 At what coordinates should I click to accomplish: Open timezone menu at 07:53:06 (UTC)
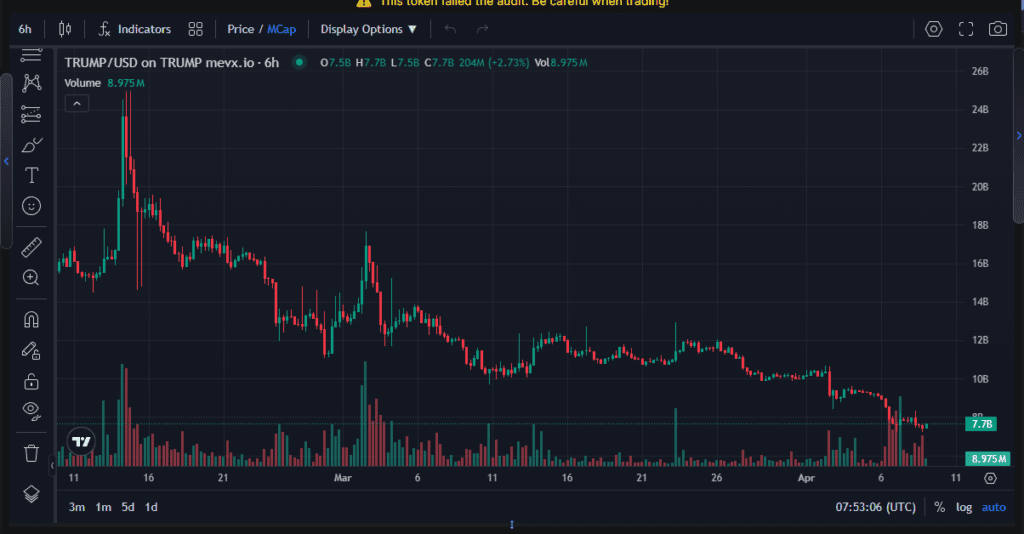click(875, 507)
